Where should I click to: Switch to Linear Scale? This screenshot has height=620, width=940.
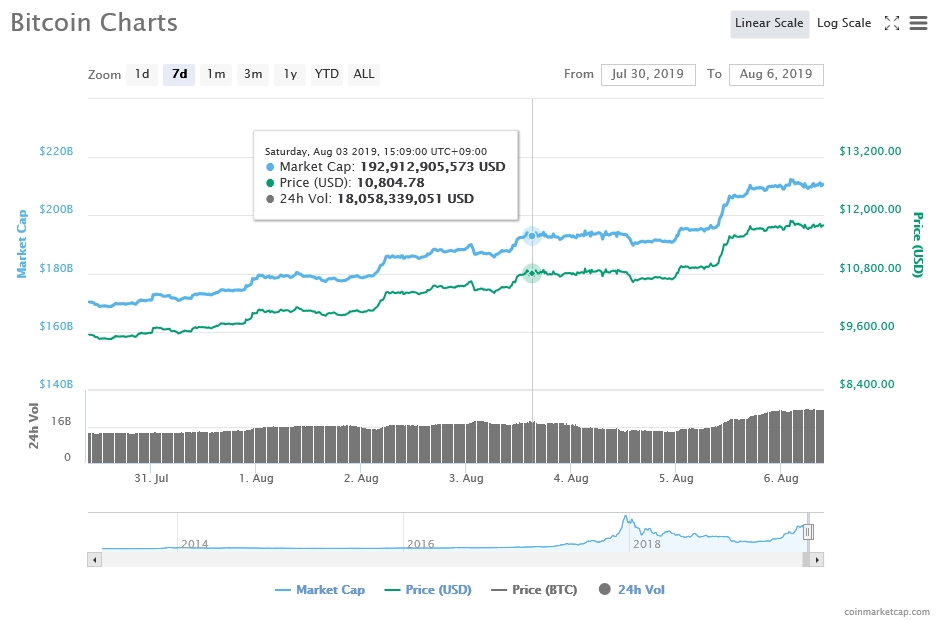pos(769,24)
